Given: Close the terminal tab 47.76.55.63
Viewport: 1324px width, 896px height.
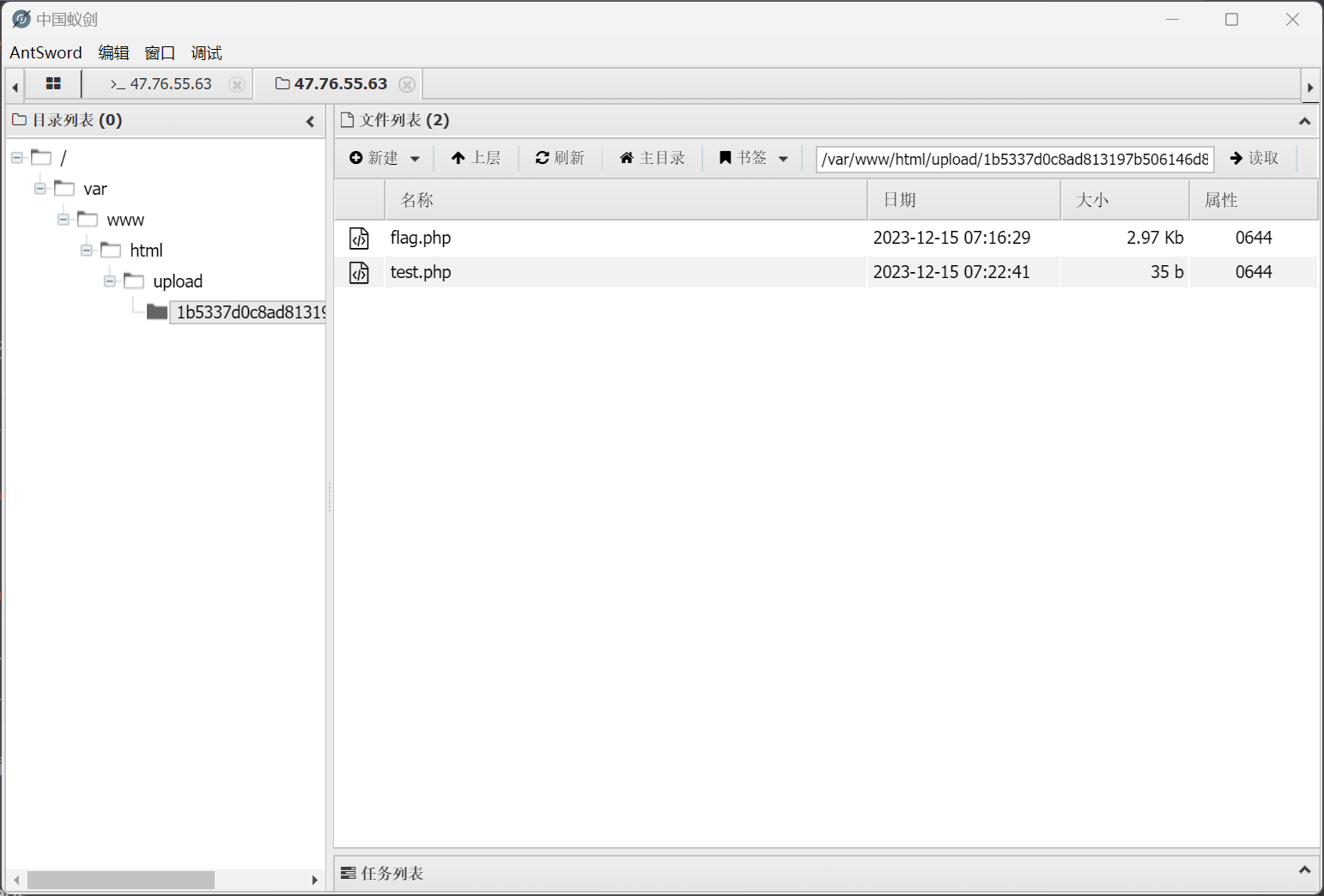Looking at the screenshot, I should tap(237, 84).
